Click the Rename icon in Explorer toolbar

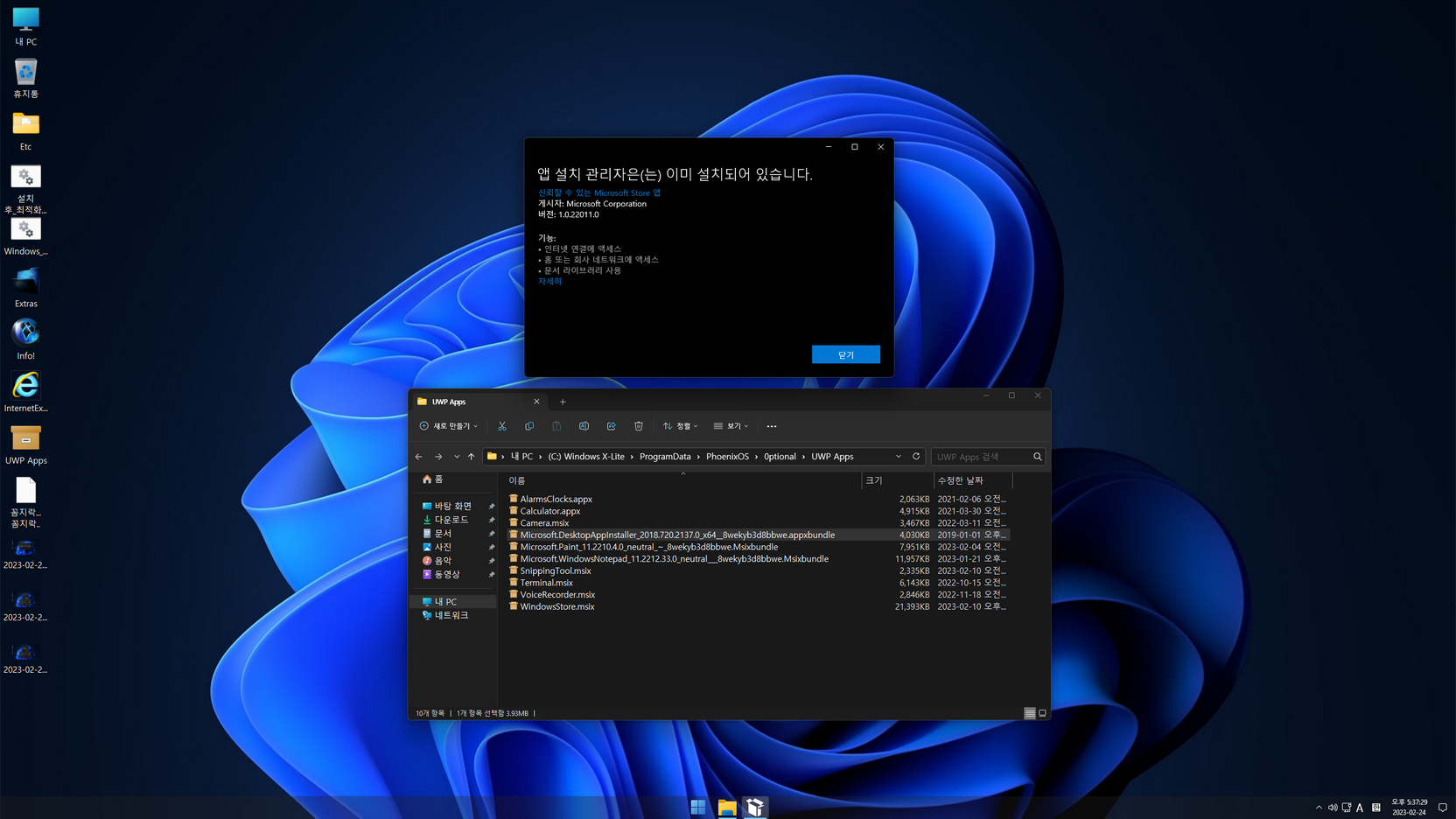click(584, 426)
